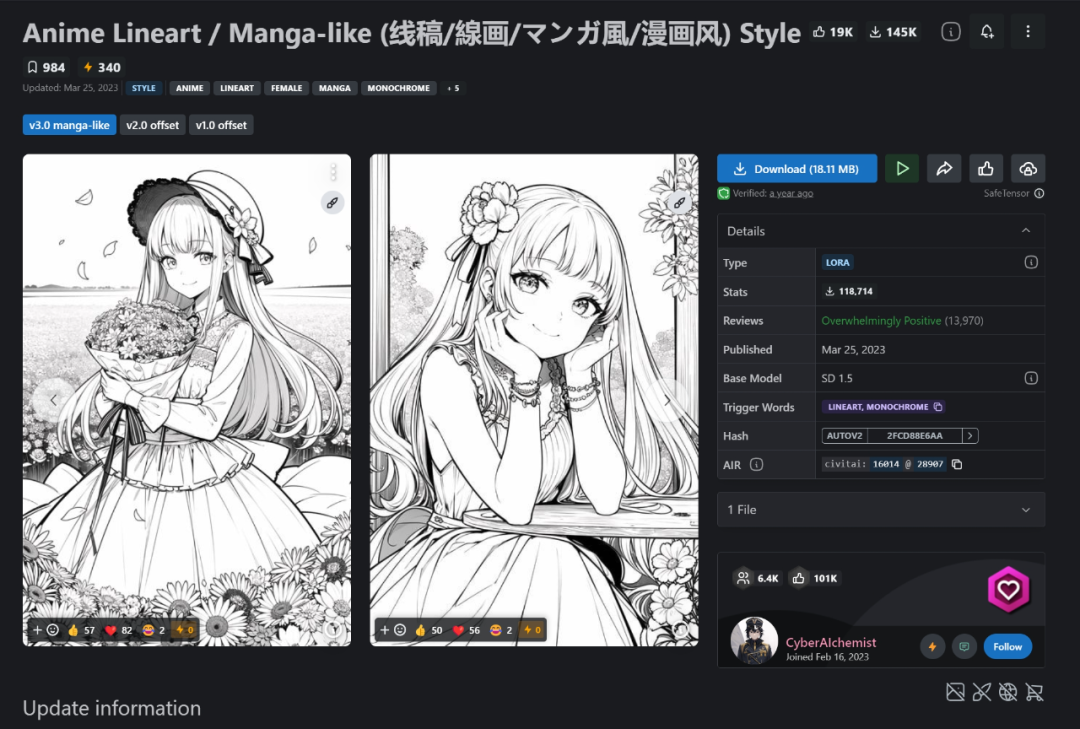This screenshot has height=729, width=1080.
Task: Switch to the v2.0 offset version tab
Action: pos(152,125)
